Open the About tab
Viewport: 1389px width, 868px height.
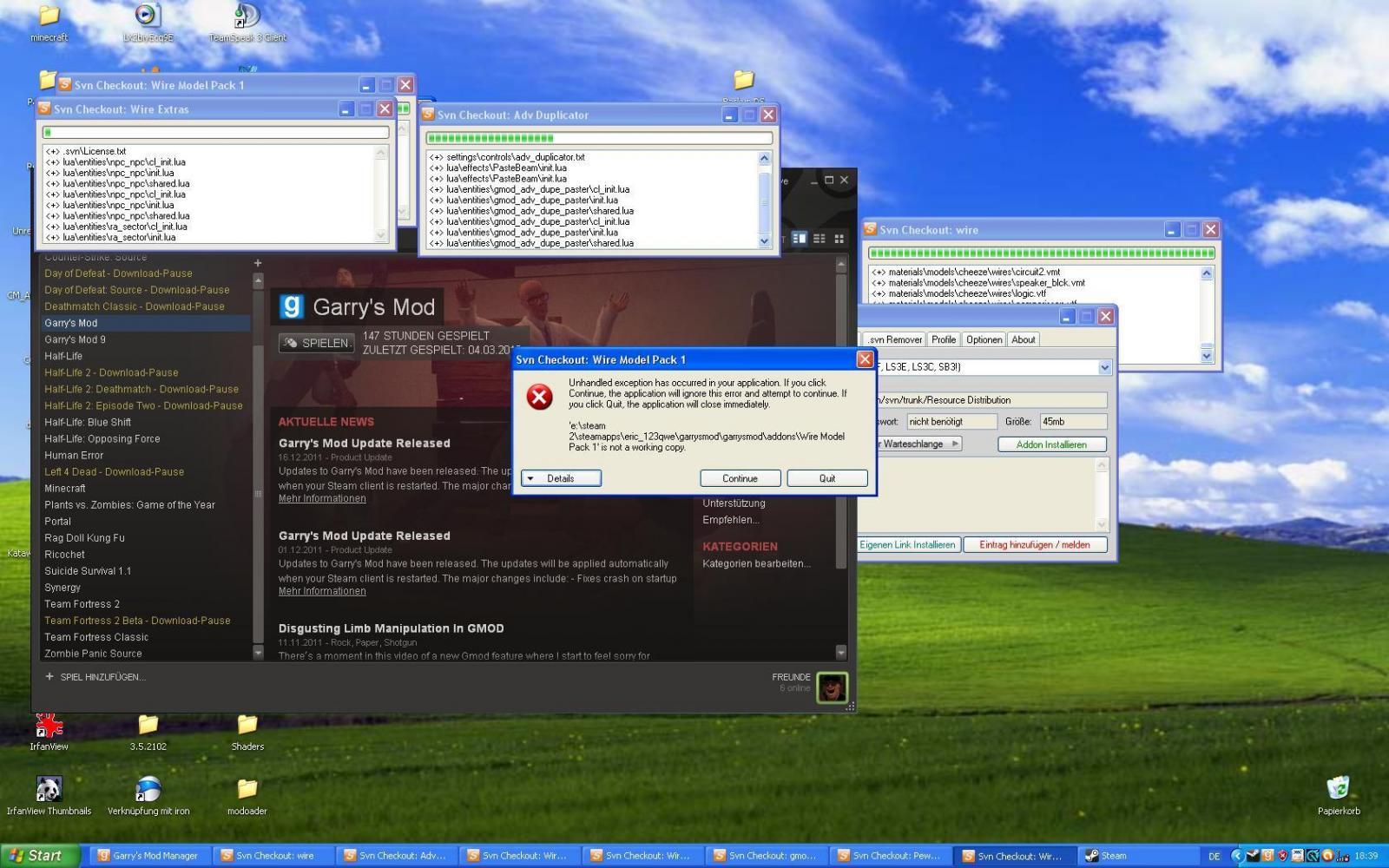pyautogui.click(x=1023, y=339)
